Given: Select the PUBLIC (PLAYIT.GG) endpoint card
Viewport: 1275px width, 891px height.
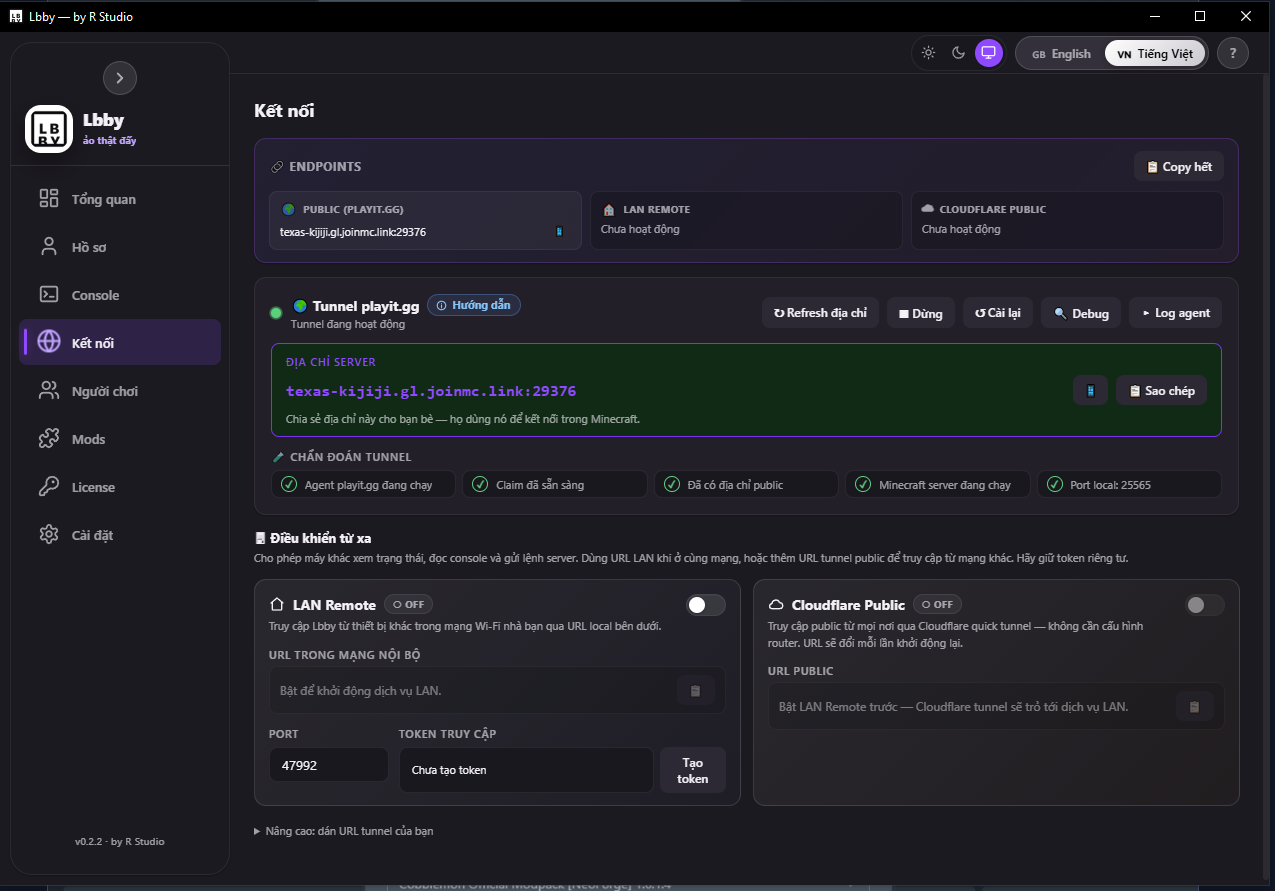Looking at the screenshot, I should pos(425,220).
